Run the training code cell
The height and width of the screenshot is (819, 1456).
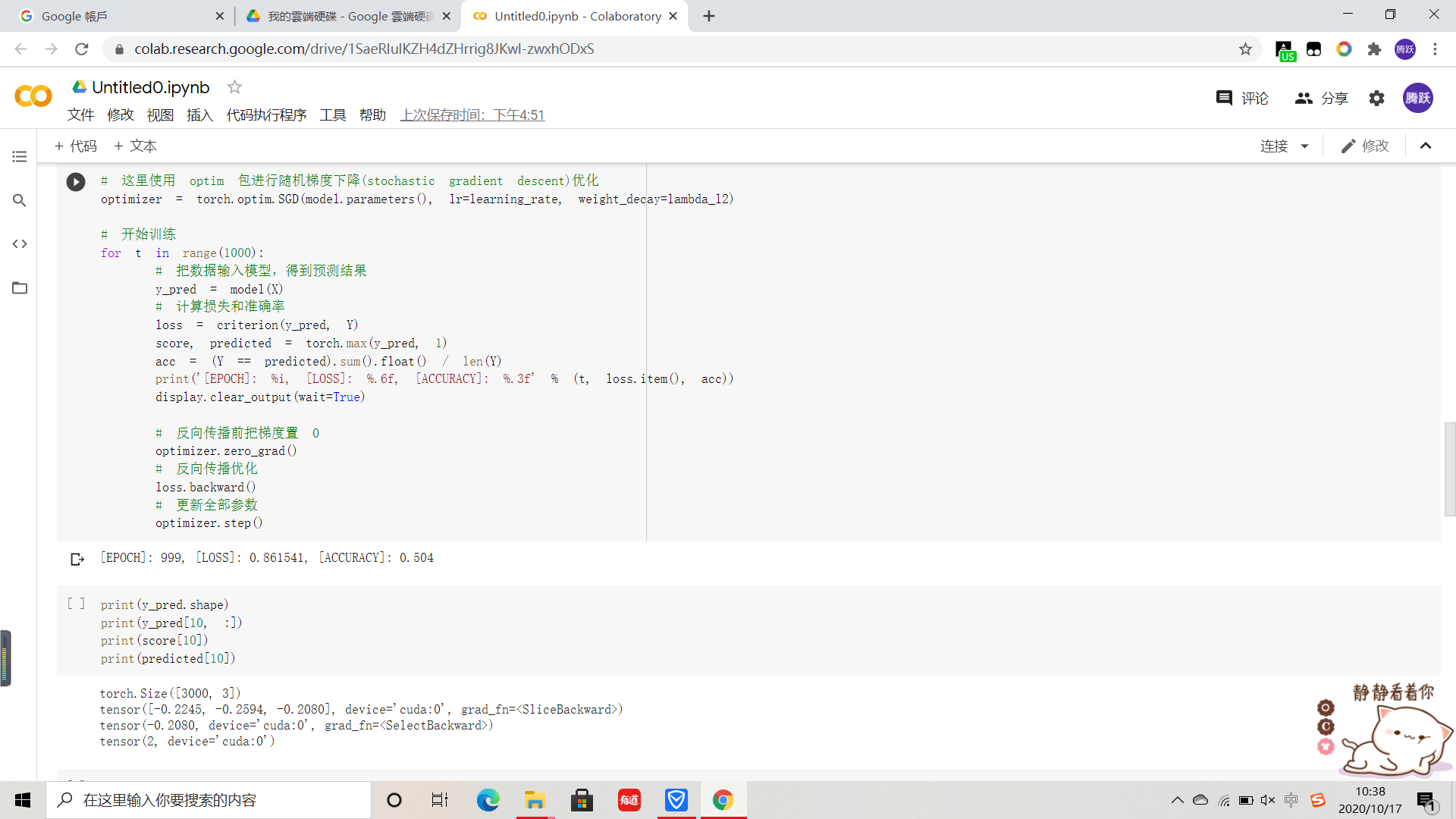[76, 182]
